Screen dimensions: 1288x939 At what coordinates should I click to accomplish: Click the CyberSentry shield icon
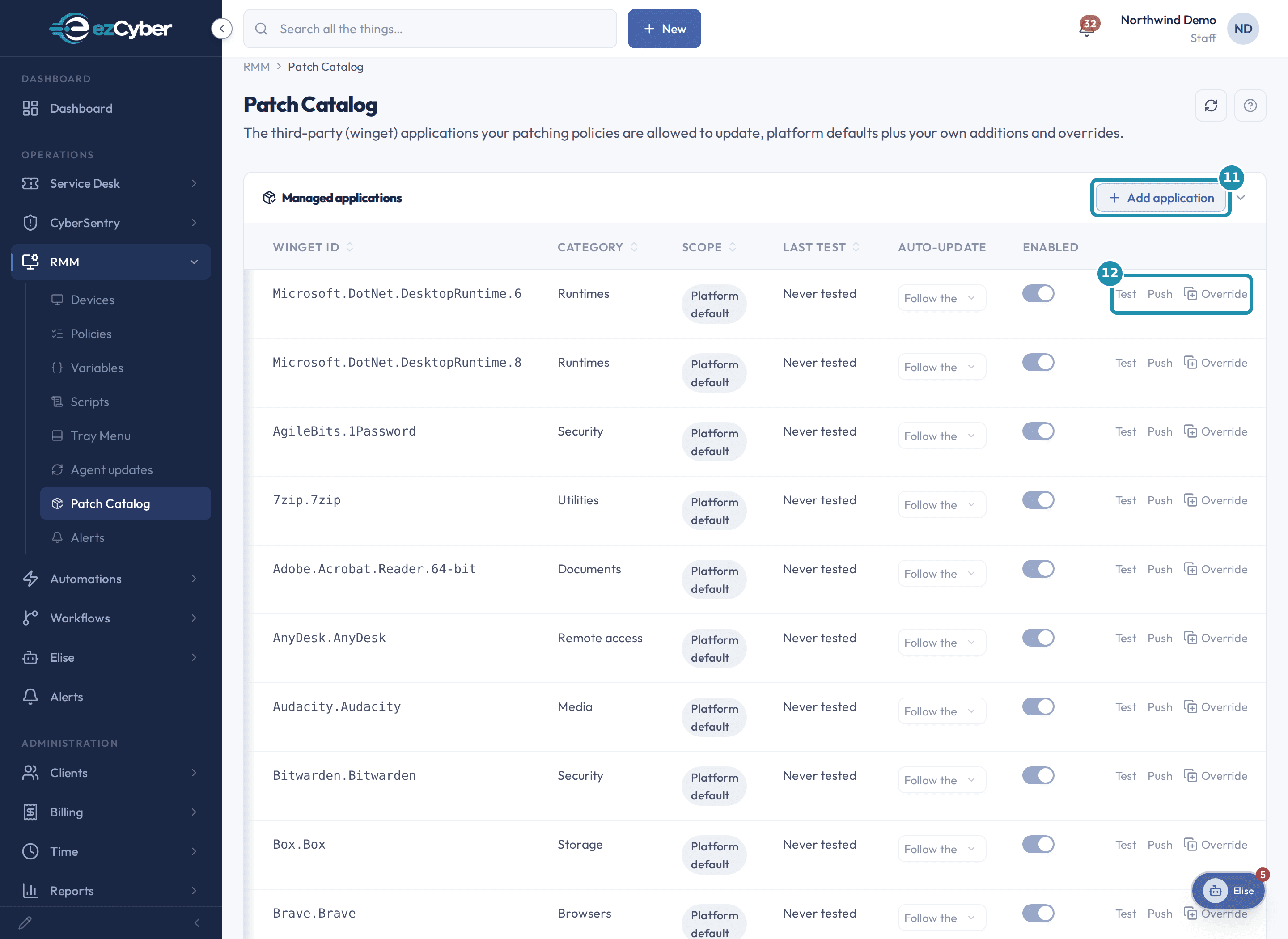[30, 222]
